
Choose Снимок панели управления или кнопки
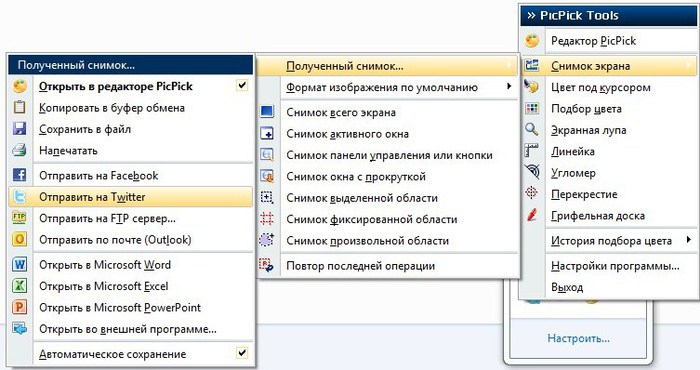[x=388, y=155]
